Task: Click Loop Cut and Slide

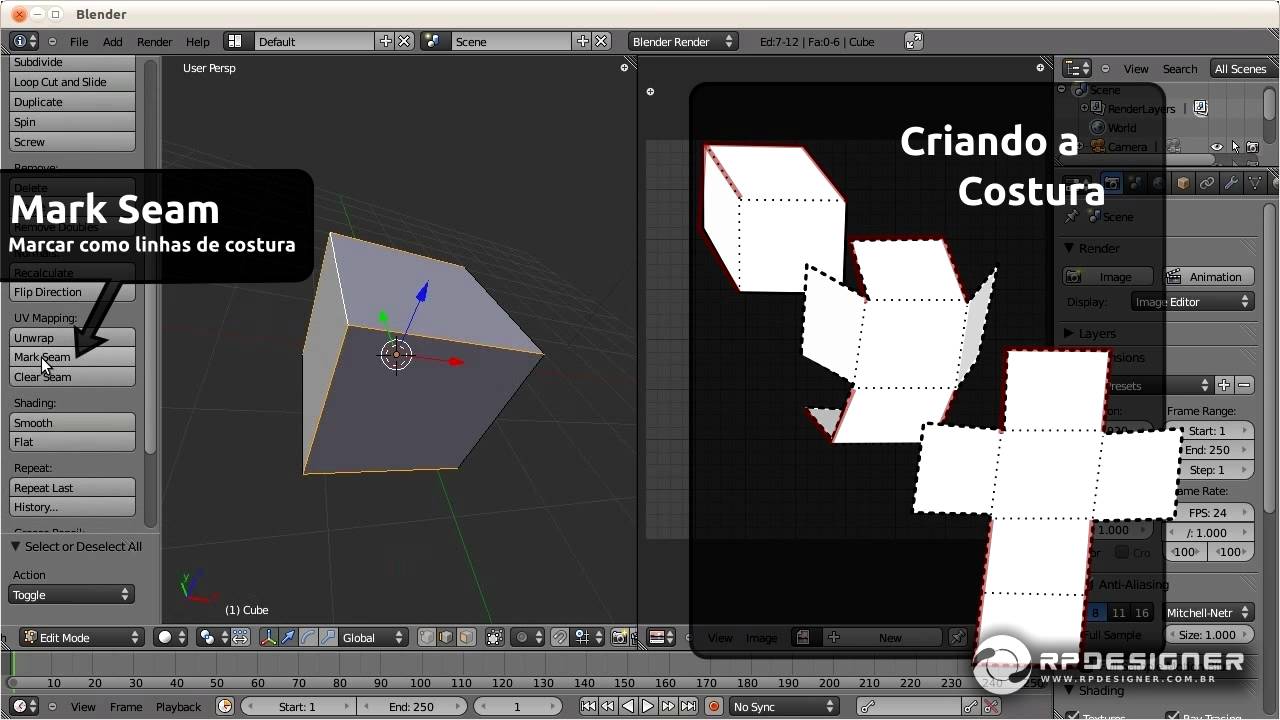Action: pos(72,82)
